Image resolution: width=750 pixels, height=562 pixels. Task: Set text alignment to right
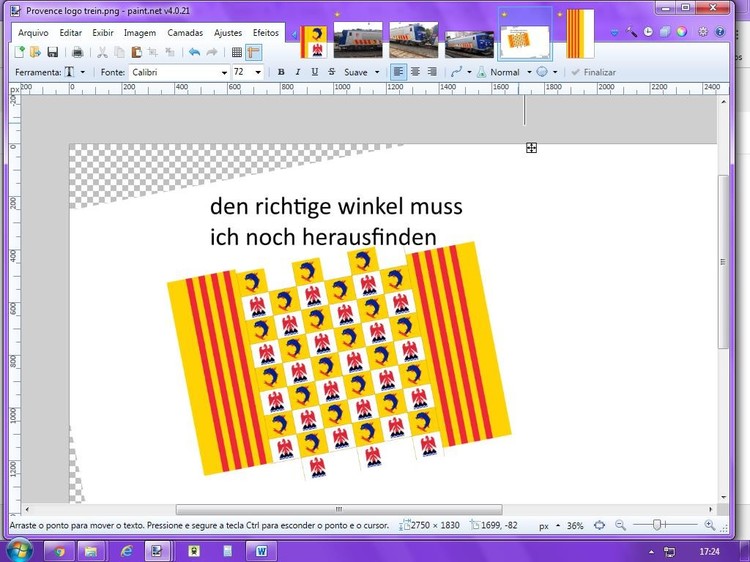tap(432, 72)
